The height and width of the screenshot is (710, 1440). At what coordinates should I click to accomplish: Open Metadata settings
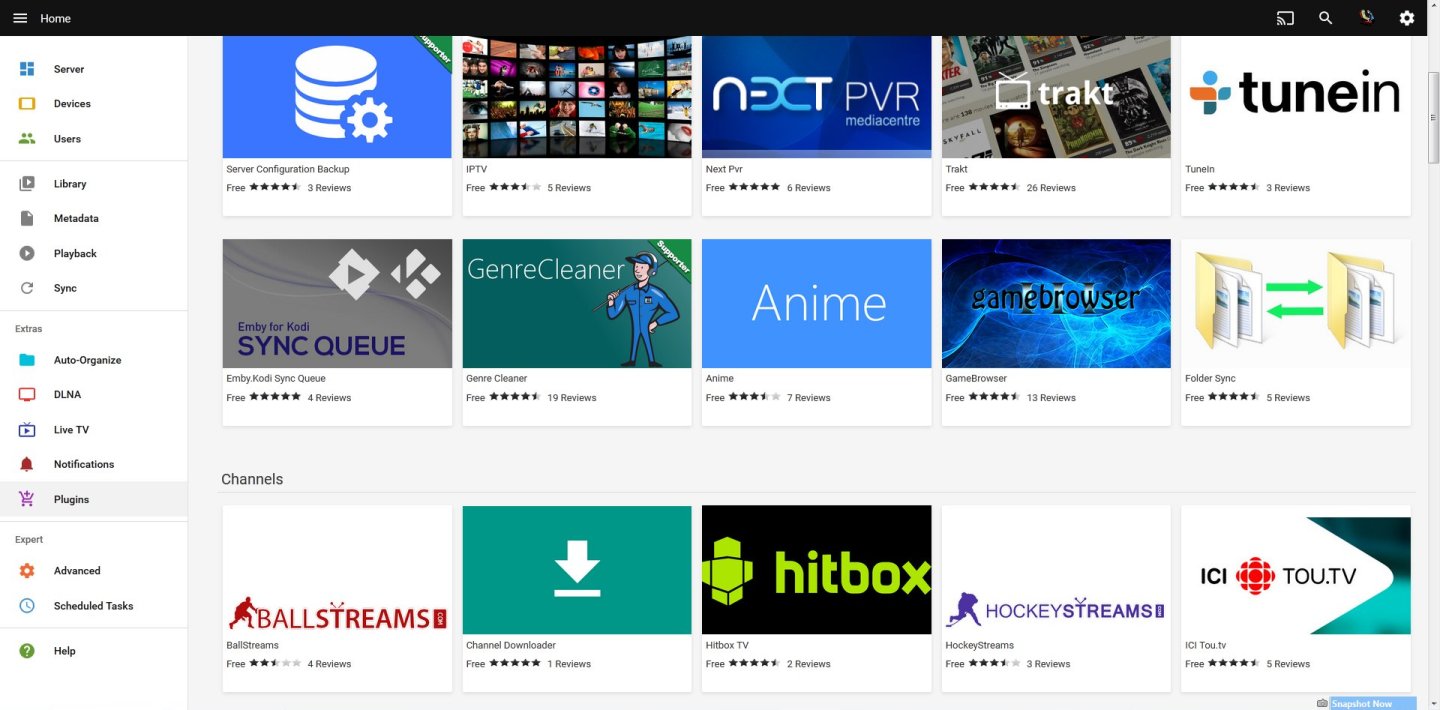click(x=94, y=218)
